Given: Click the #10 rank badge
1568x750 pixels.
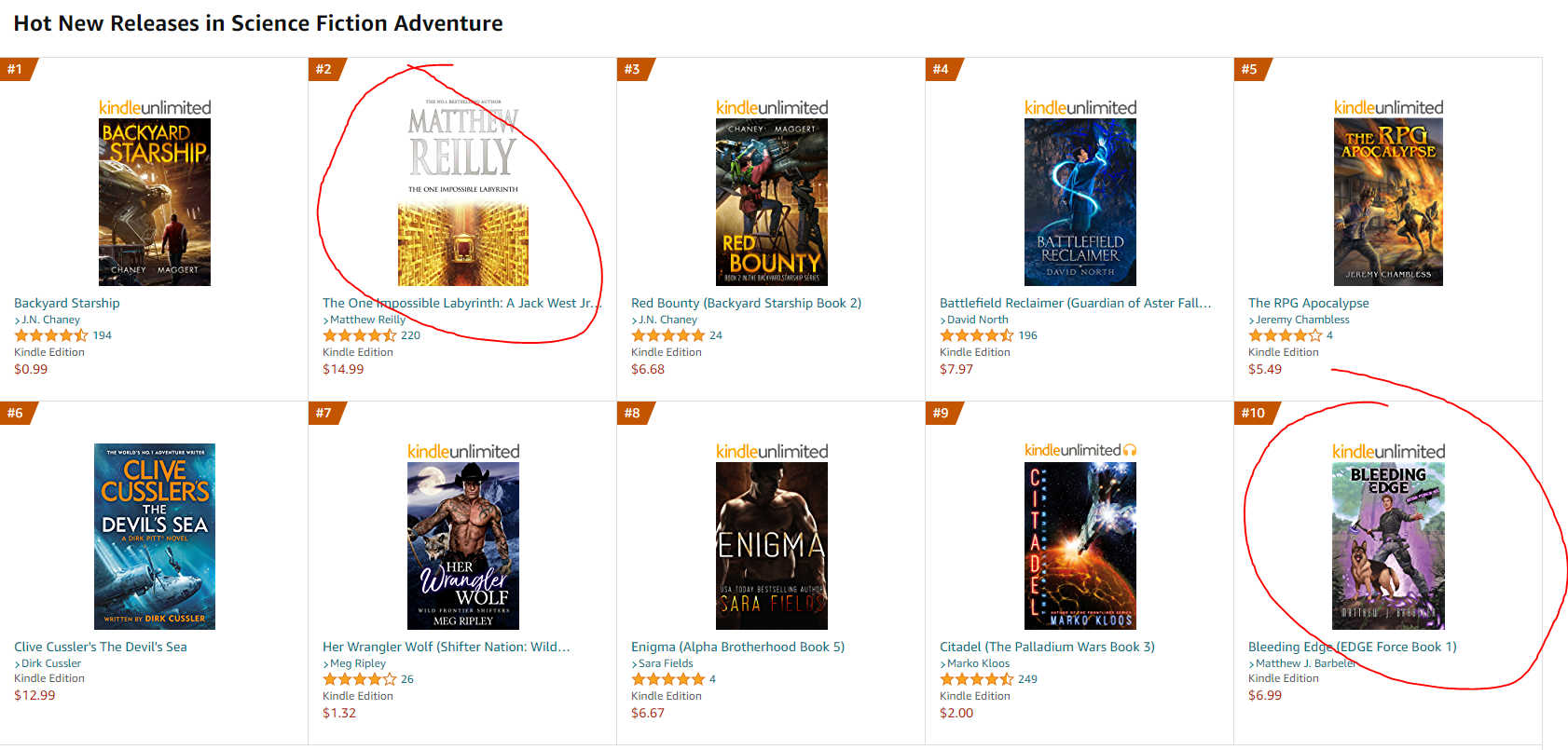Looking at the screenshot, I should (1254, 413).
